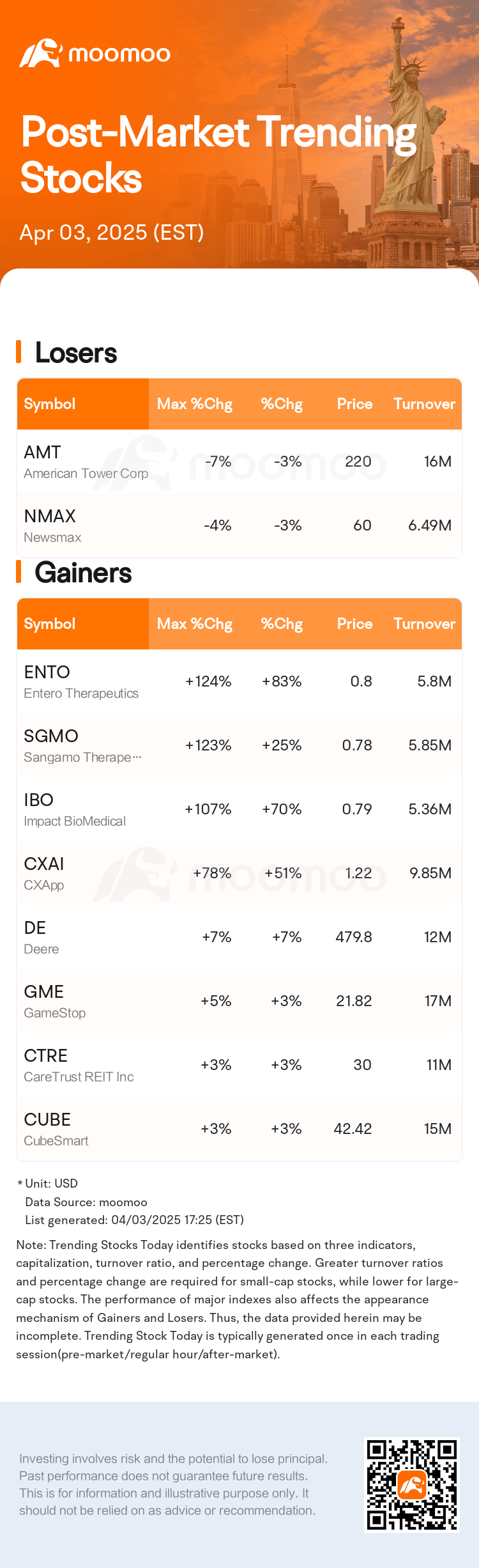Select the IBO Impact BioMedical row
Screen dimensions: 479x1568
coord(240,809)
